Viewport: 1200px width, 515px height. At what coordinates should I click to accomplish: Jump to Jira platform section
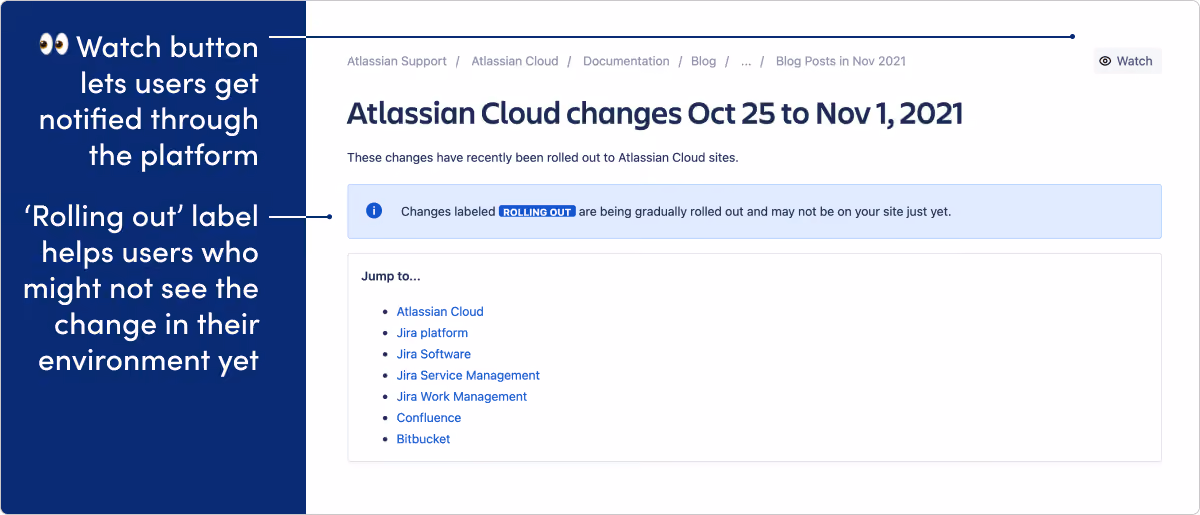pos(432,333)
